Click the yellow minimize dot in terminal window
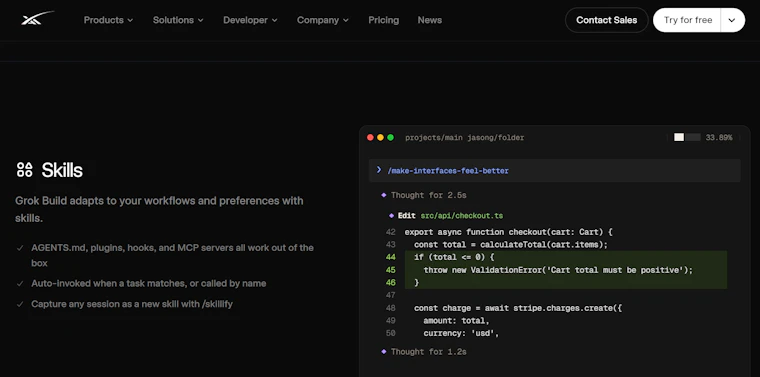This screenshot has height=377, width=760. pyautogui.click(x=380, y=138)
